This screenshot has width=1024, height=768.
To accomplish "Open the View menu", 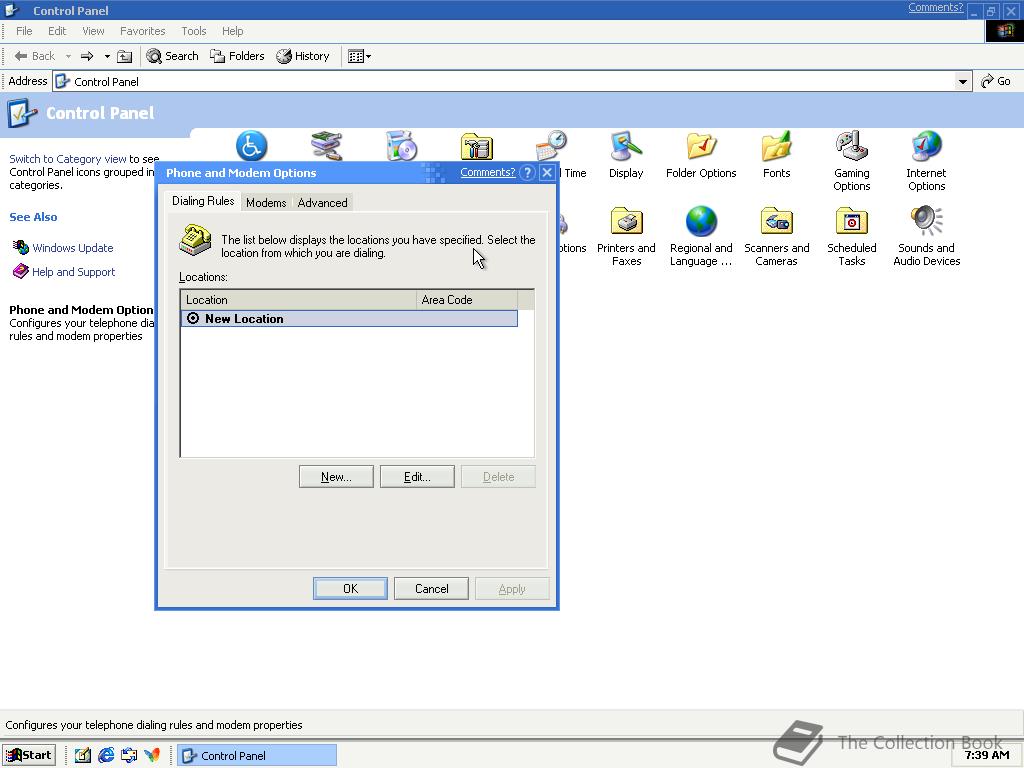I will tap(93, 31).
